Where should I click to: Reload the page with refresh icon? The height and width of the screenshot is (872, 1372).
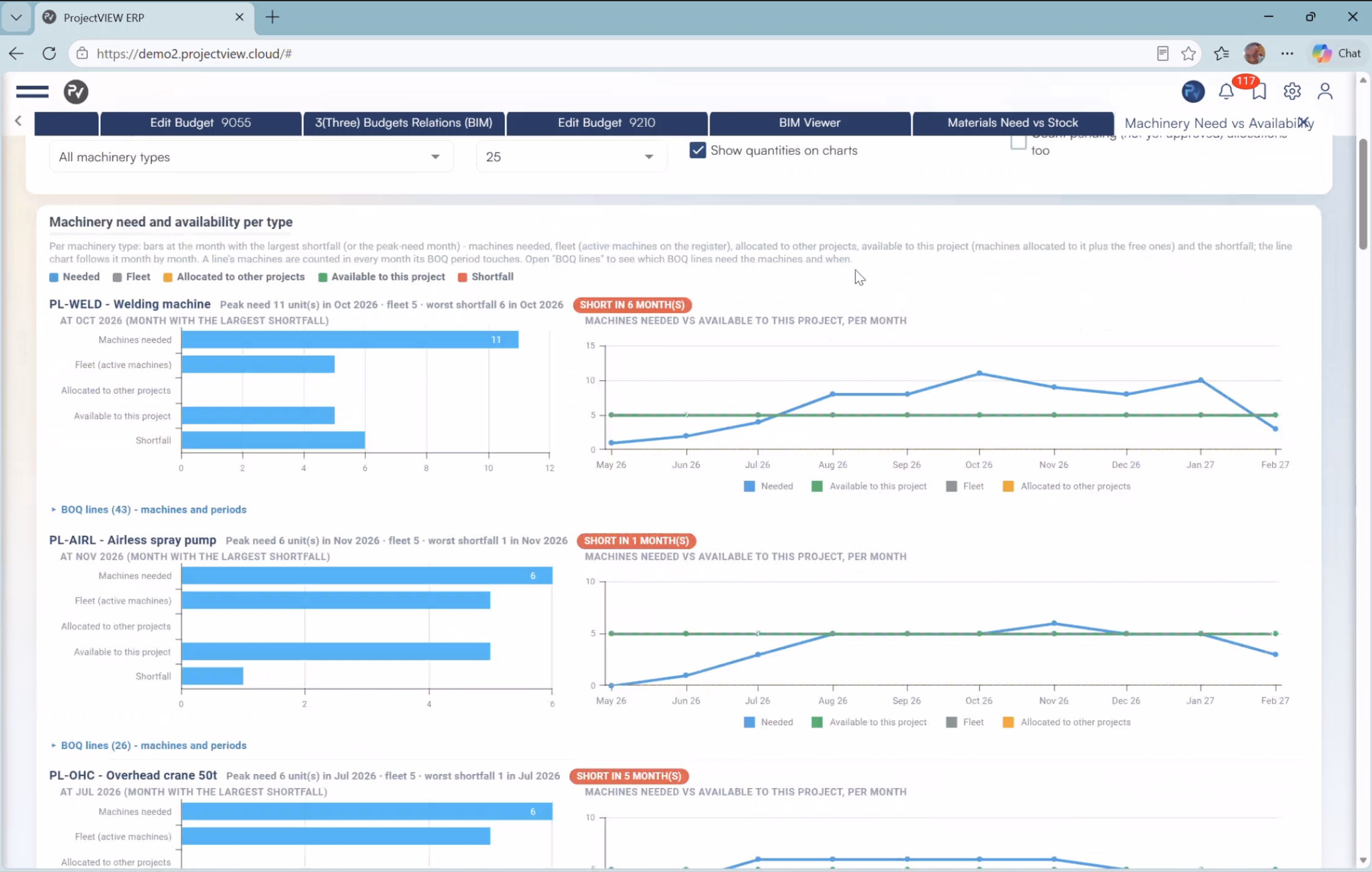pos(50,53)
